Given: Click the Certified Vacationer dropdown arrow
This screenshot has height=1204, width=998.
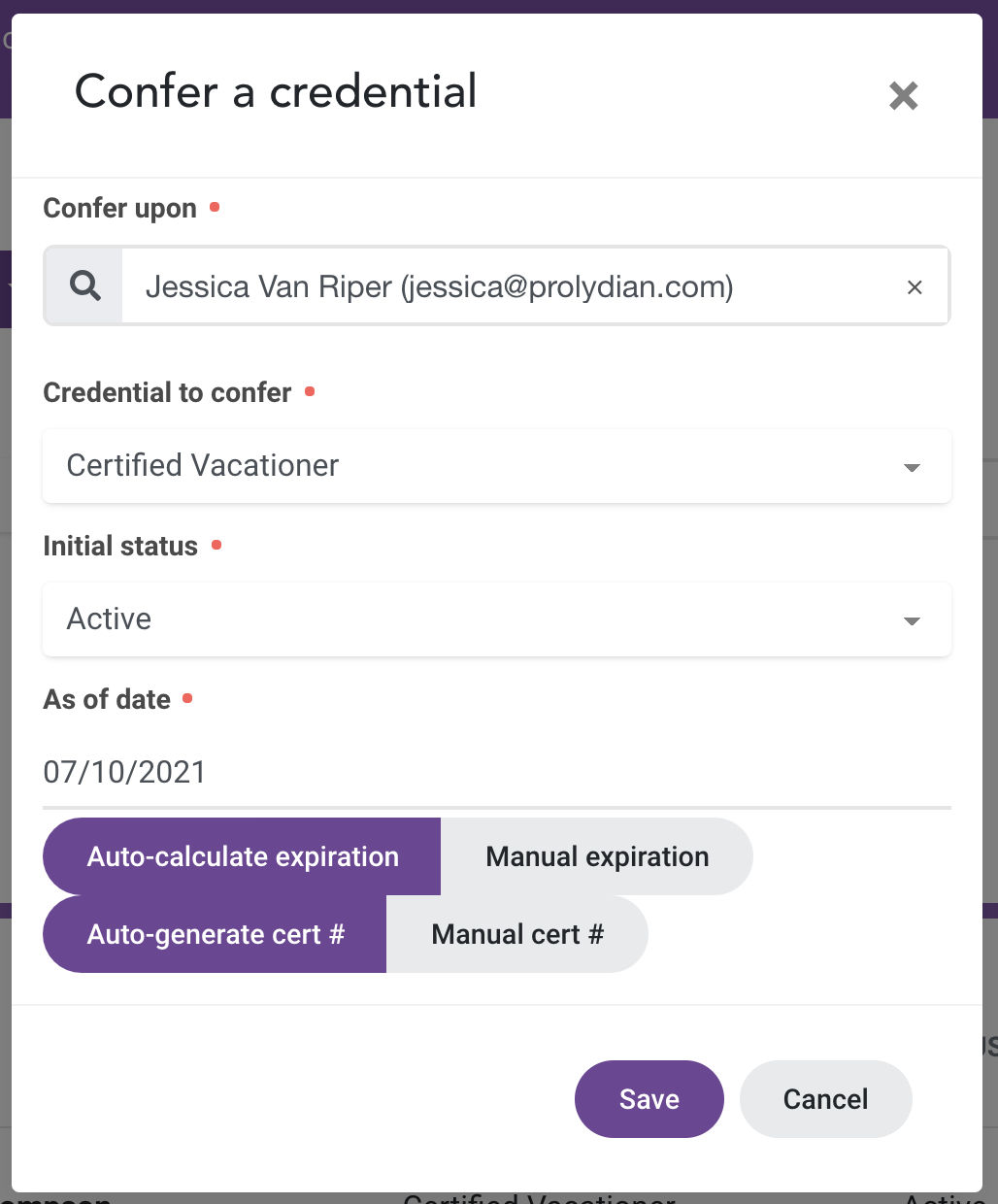Looking at the screenshot, I should 911,468.
